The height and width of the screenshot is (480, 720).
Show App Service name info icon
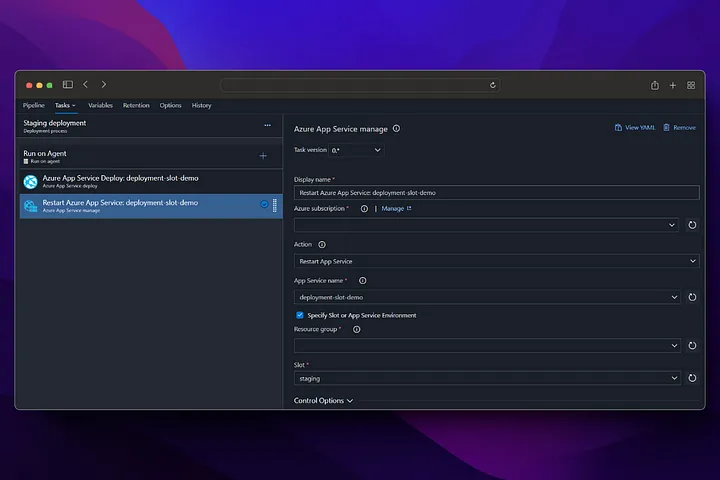pos(362,281)
